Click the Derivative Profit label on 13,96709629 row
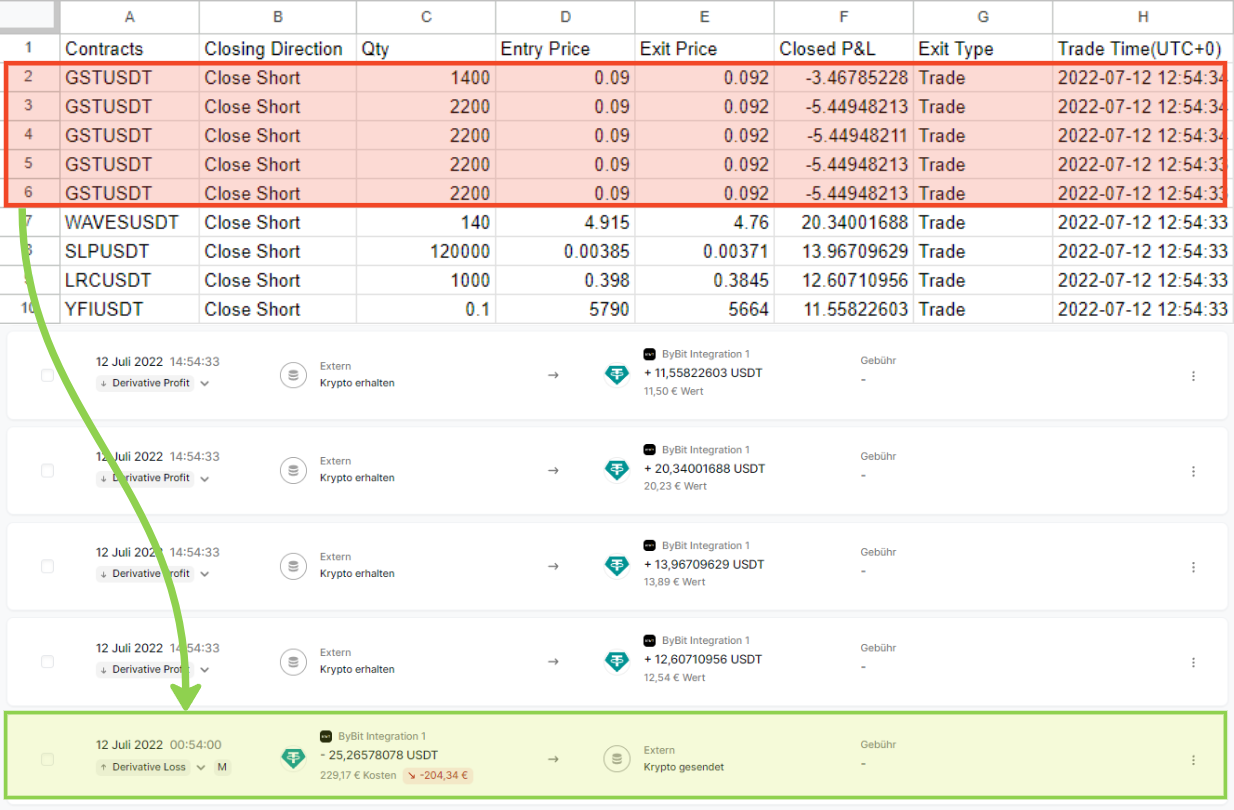 (150, 574)
